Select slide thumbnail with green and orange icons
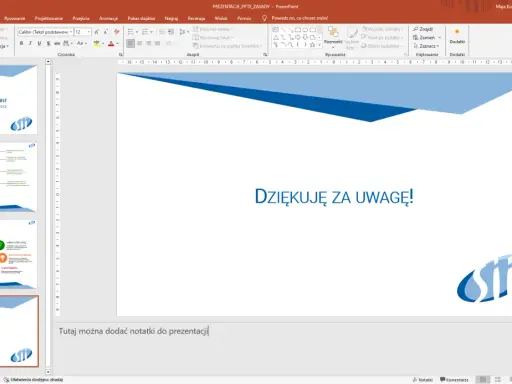This screenshot has height=384, width=512. point(18,254)
